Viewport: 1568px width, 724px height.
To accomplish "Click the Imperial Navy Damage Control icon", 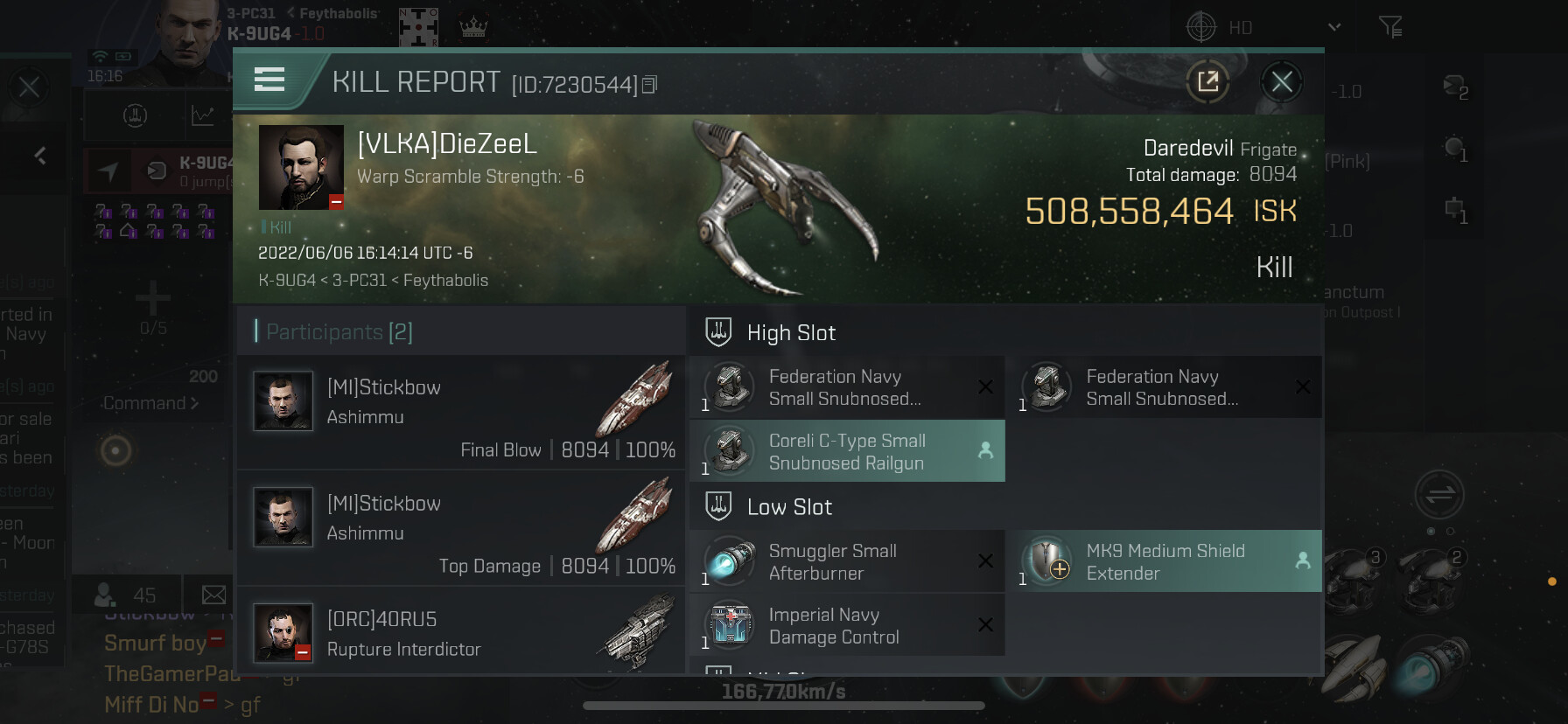I will coord(731,625).
